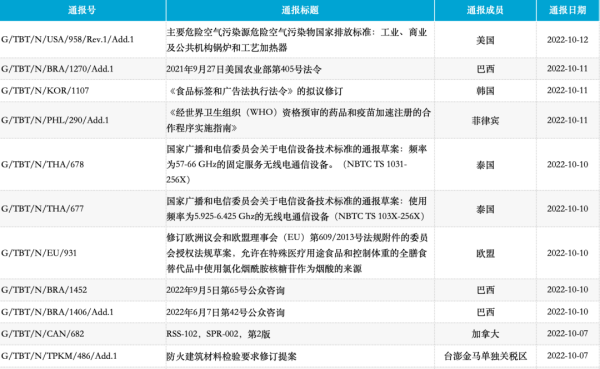Click date 2022-10-07 in TPKM/486/Add.1 row

[567, 356]
